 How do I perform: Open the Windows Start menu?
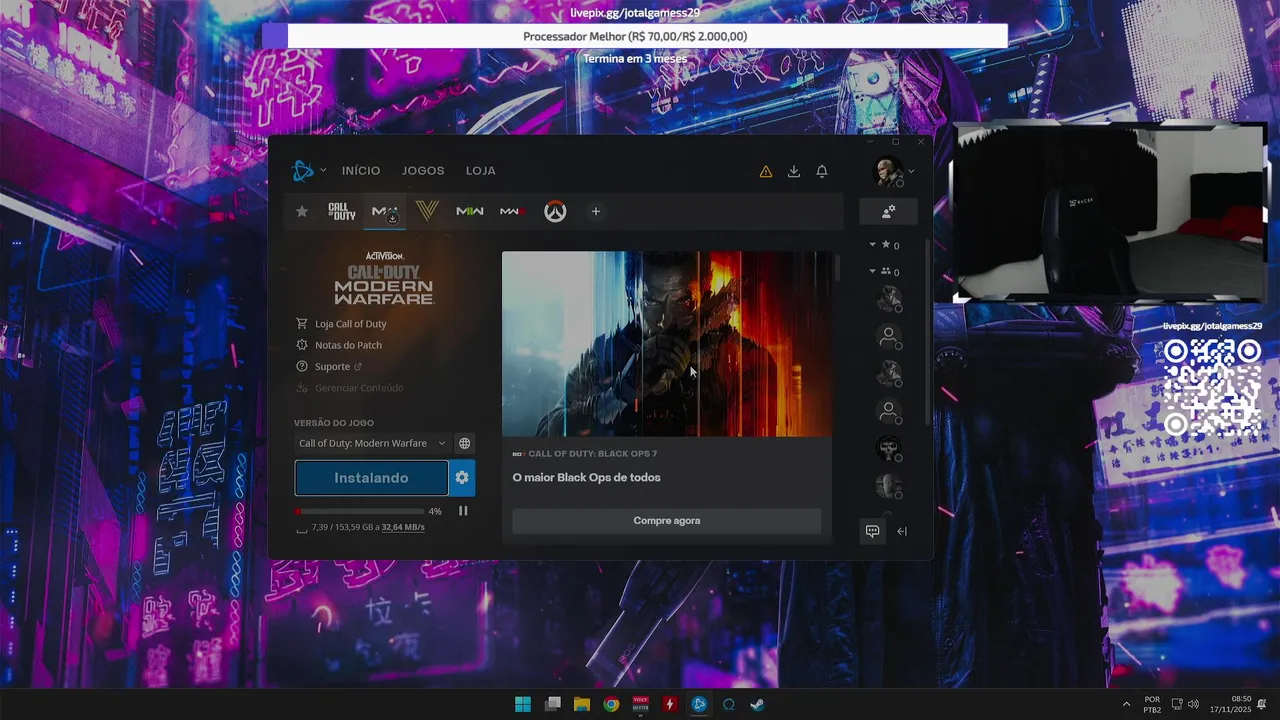click(x=523, y=704)
